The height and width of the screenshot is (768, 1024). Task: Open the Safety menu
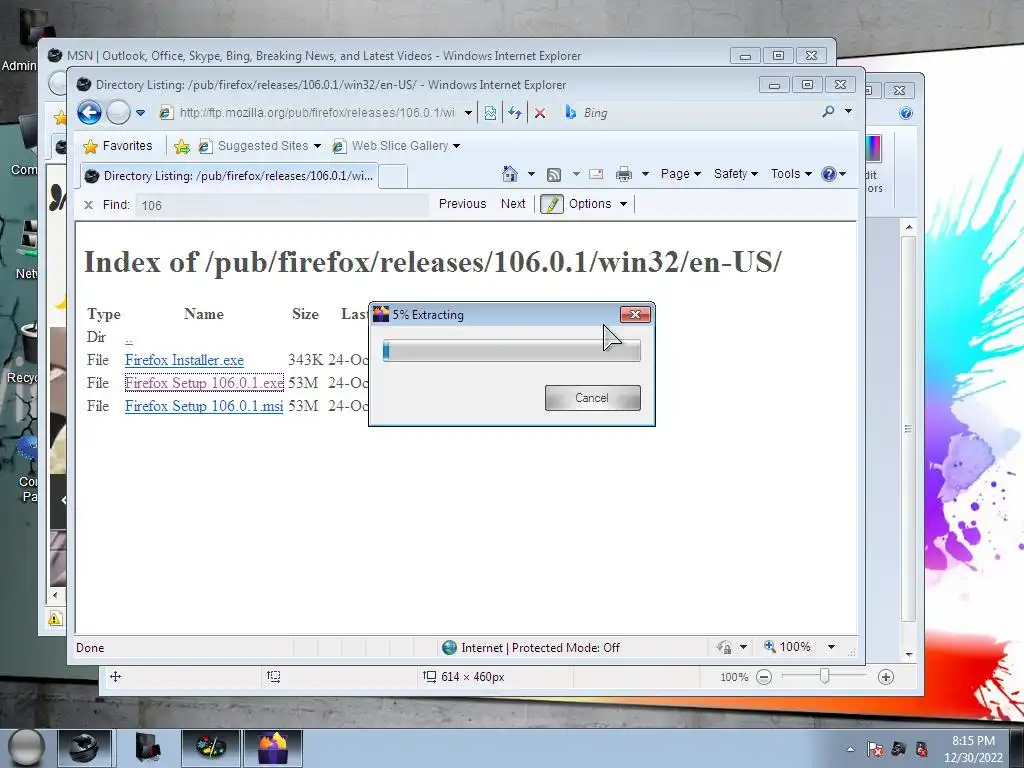(x=735, y=174)
